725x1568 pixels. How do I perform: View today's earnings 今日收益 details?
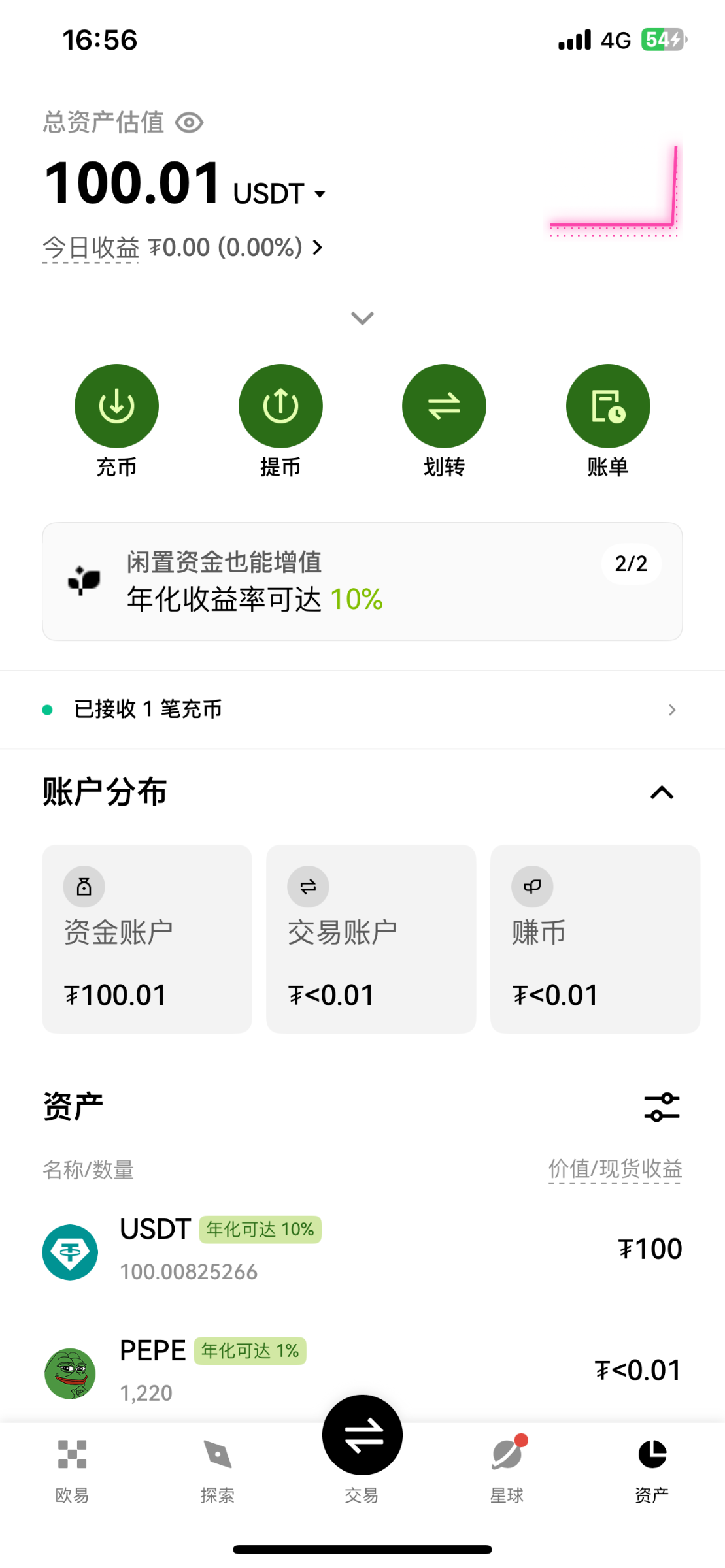coord(183,248)
